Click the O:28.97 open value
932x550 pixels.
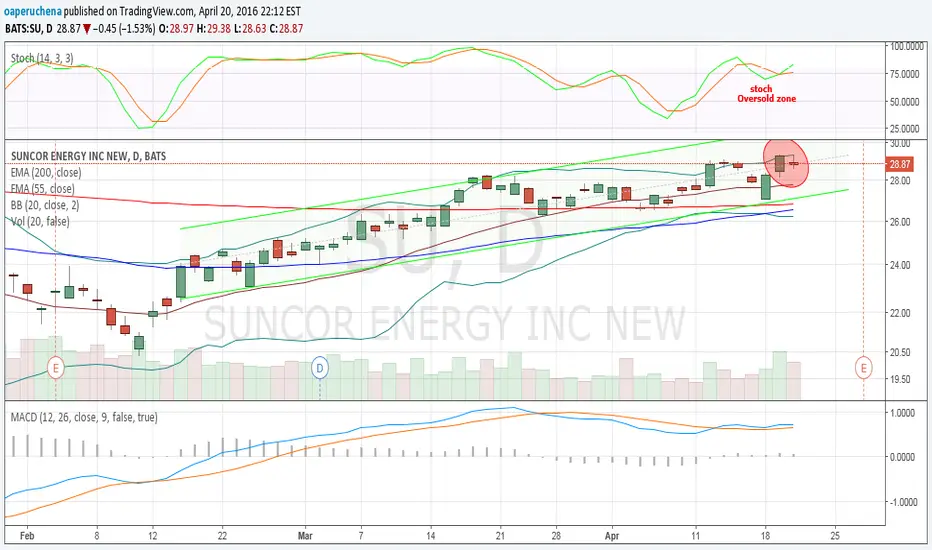point(177,28)
